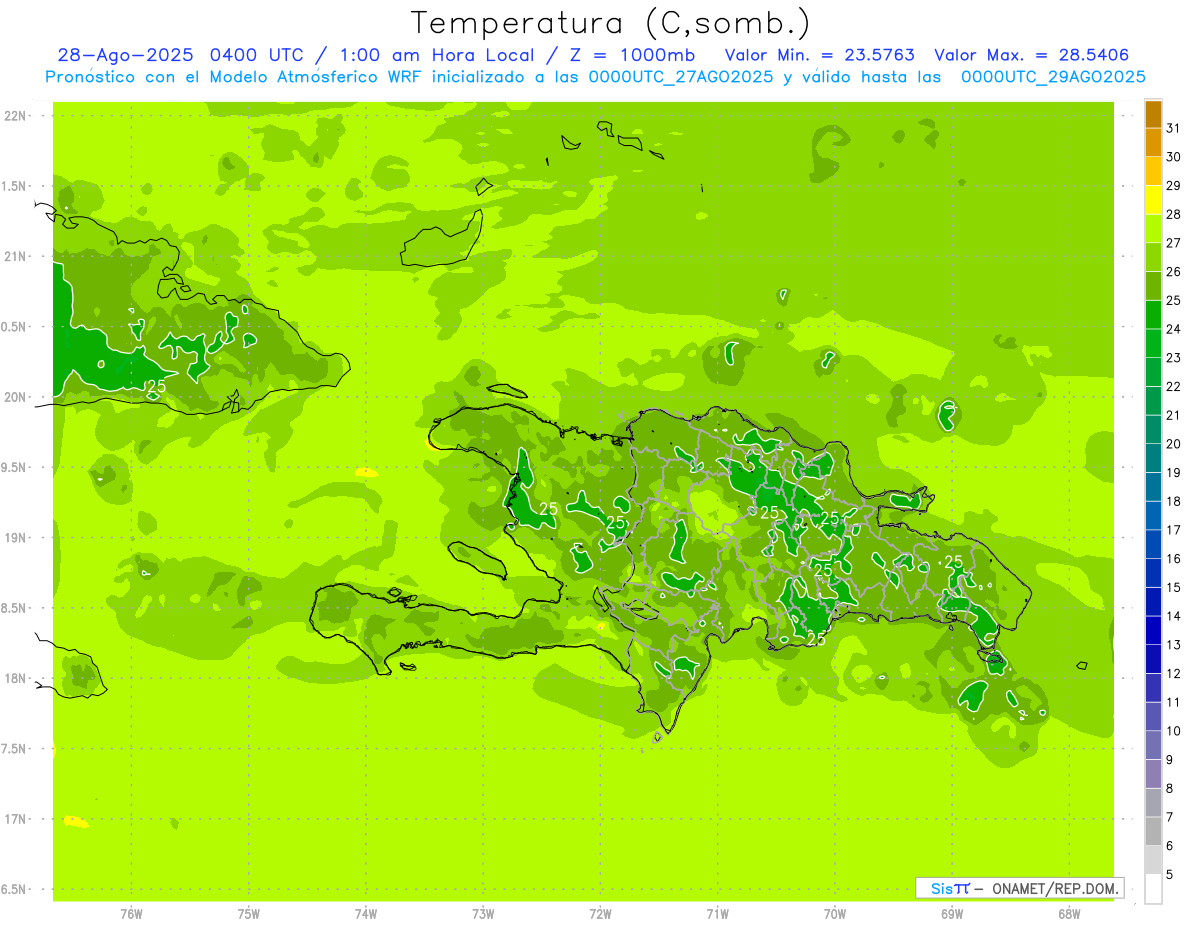The image size is (1200, 927).
Task: Click the 17N latitude axis label
Action: pyautogui.click(x=15, y=819)
